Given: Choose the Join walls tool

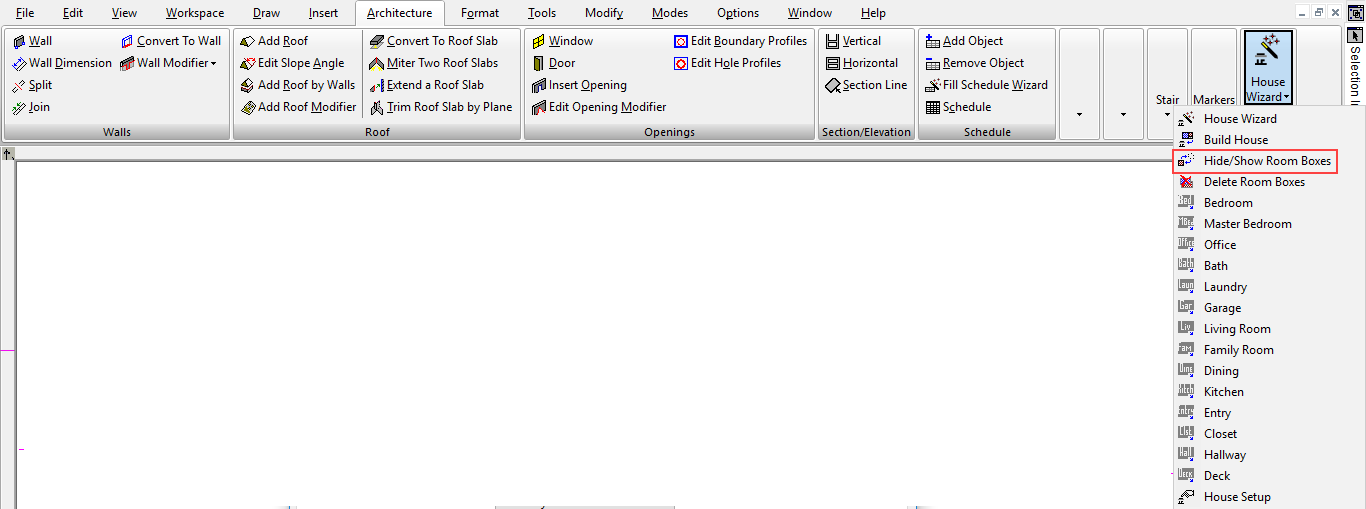Looking at the screenshot, I should point(31,107).
